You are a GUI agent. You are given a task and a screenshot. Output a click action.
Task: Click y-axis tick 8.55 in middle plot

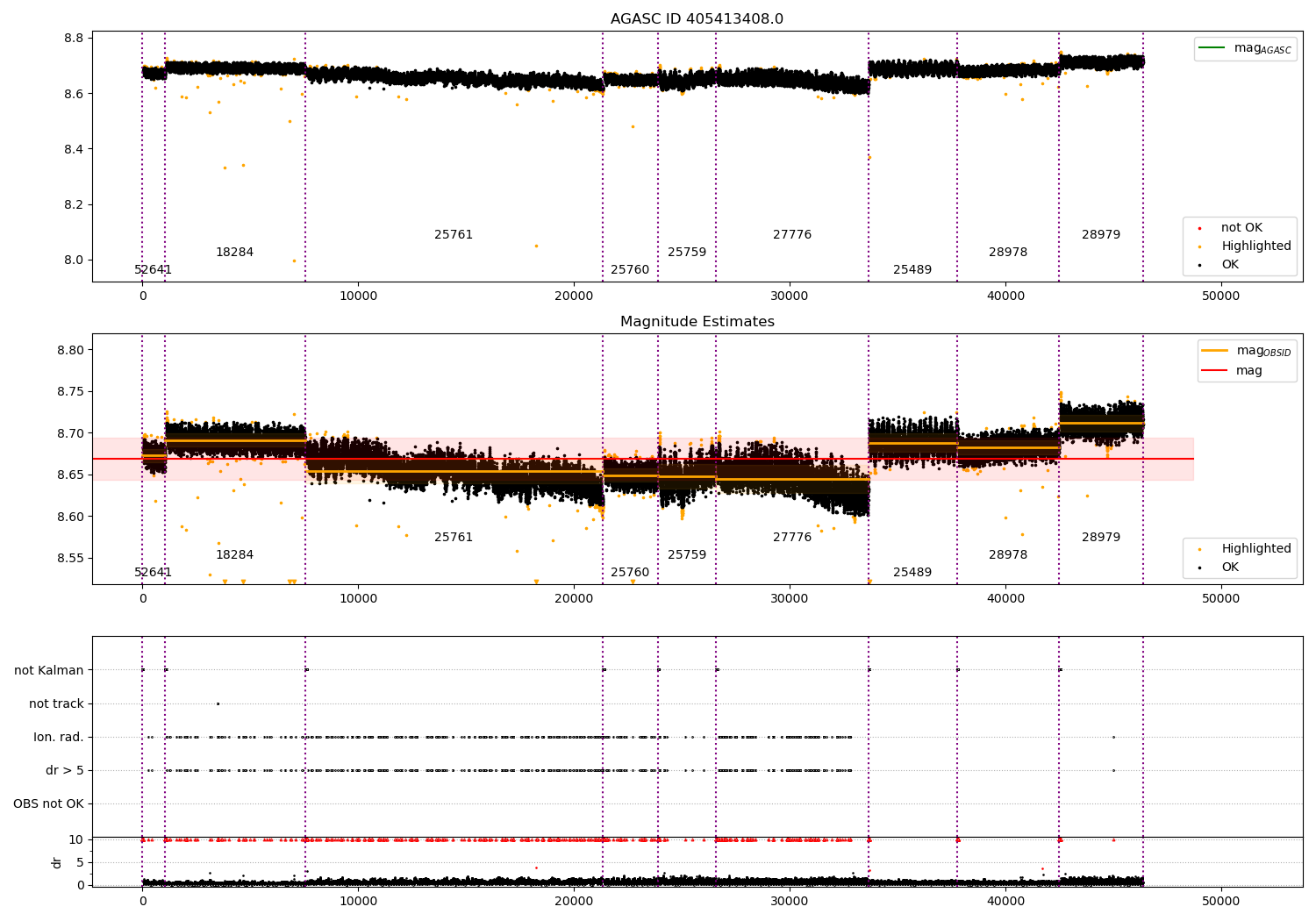(x=70, y=559)
